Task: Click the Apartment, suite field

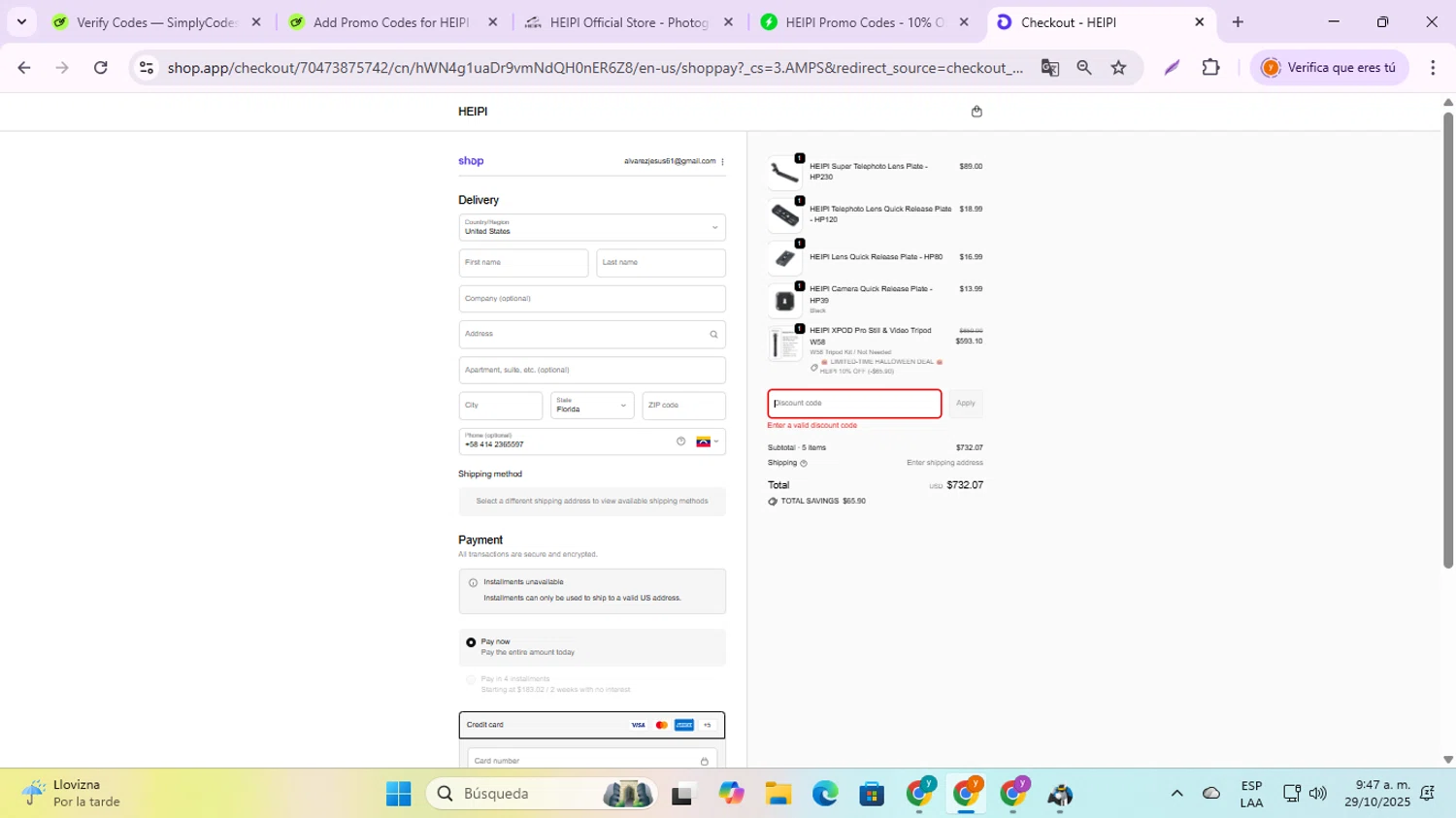Action: pyautogui.click(x=592, y=370)
